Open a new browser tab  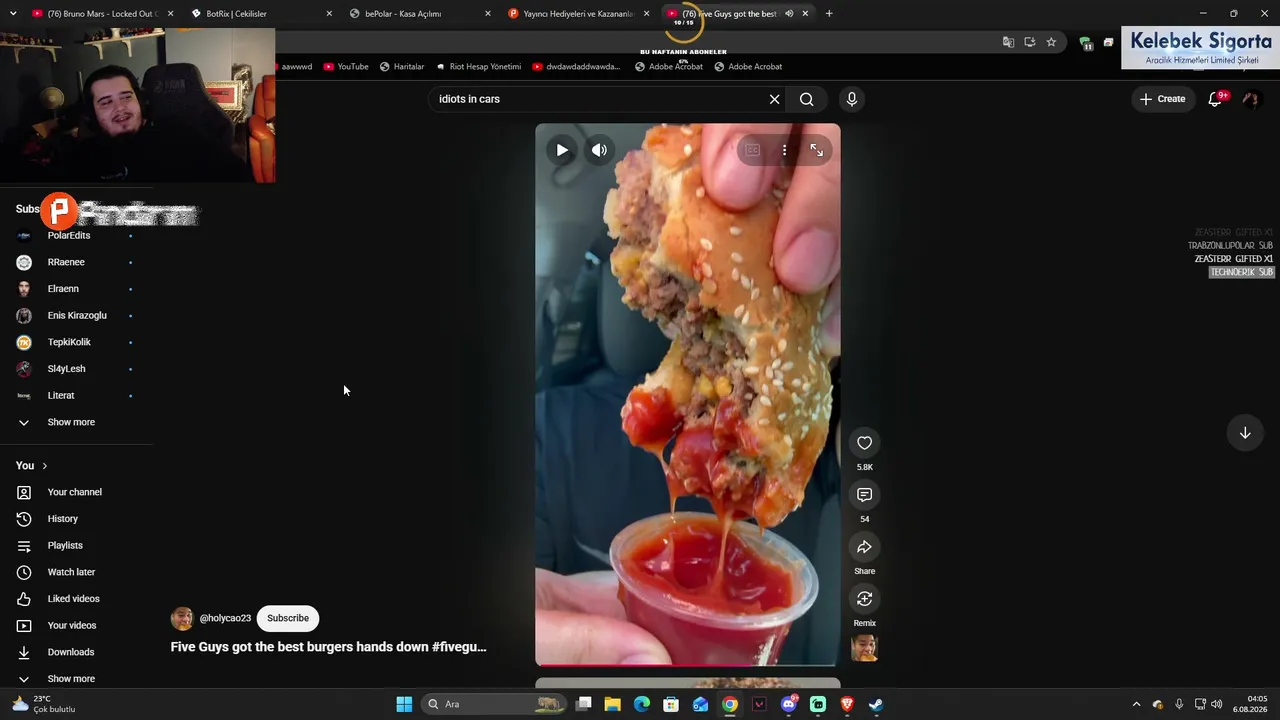pyautogui.click(x=829, y=14)
